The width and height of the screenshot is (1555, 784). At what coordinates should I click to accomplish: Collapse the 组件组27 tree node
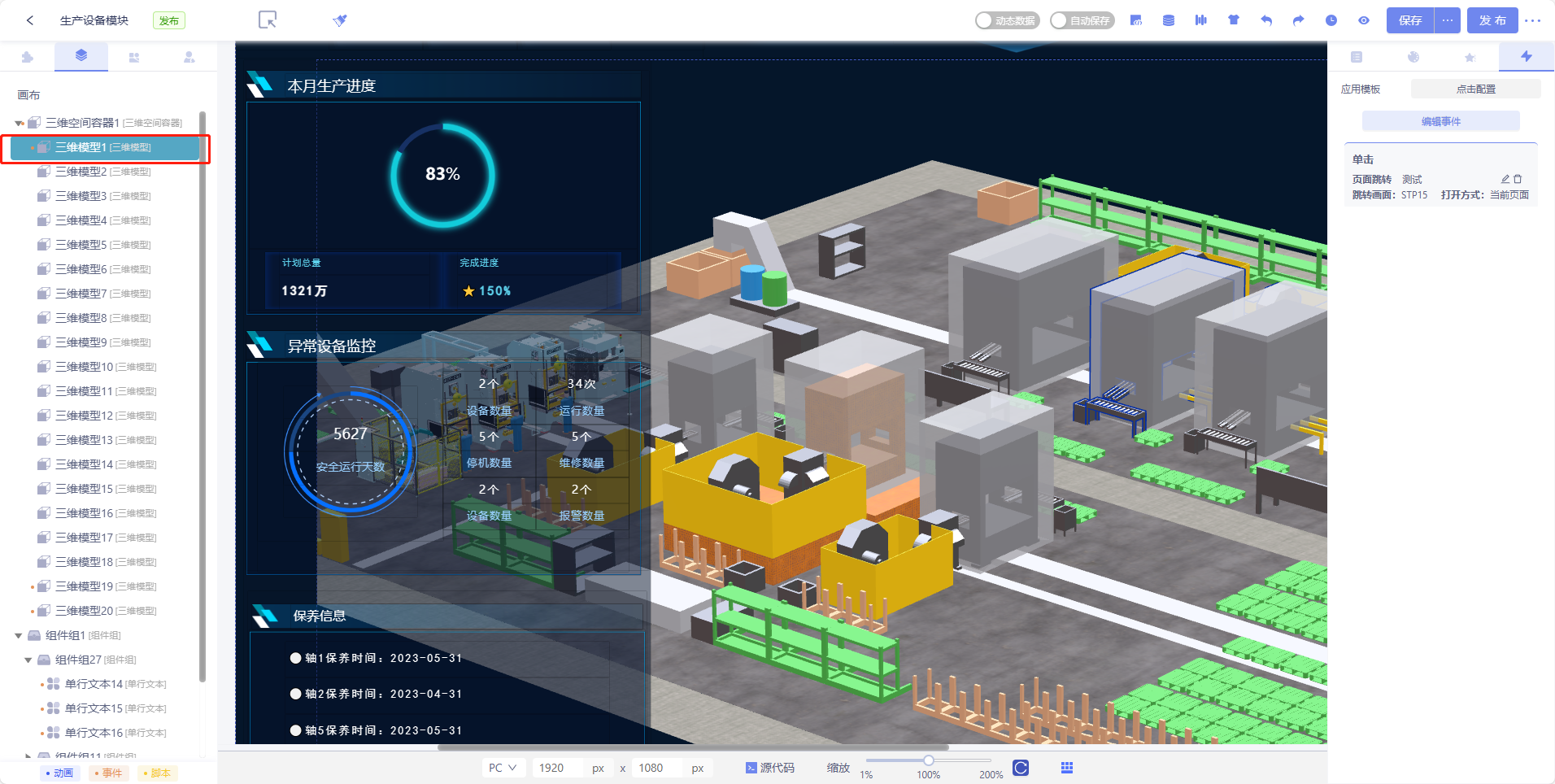pos(28,660)
